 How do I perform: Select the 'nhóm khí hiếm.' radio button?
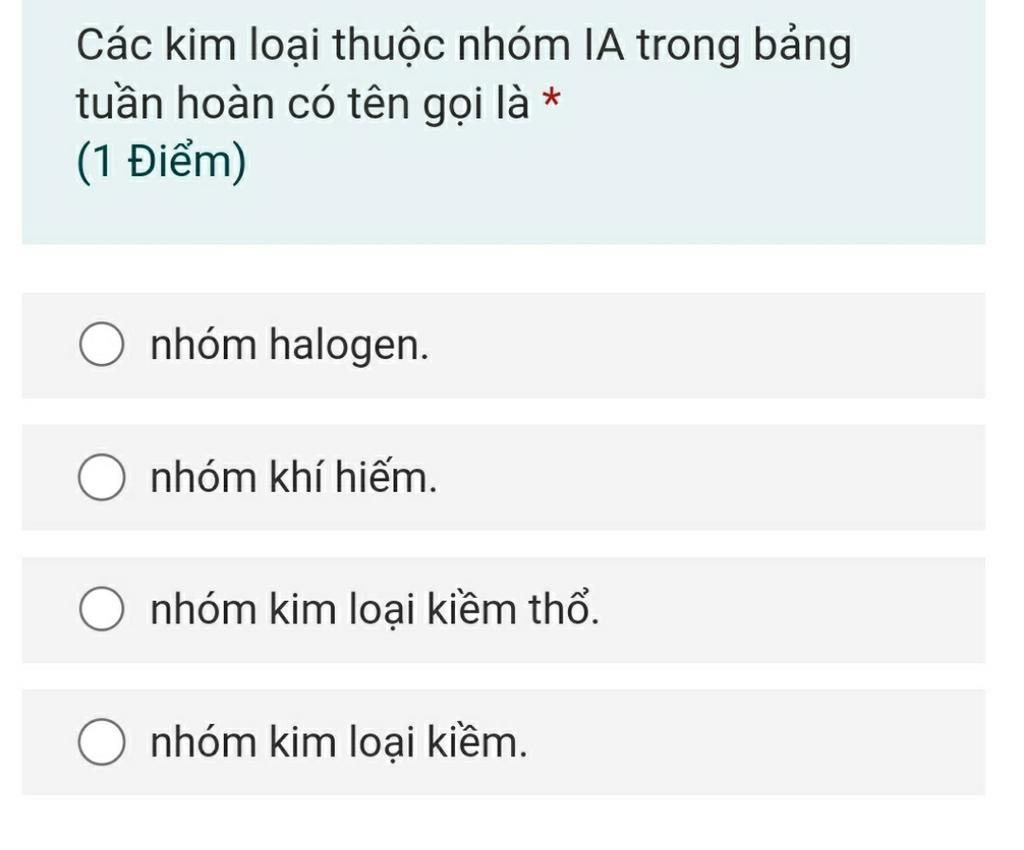click(101, 477)
